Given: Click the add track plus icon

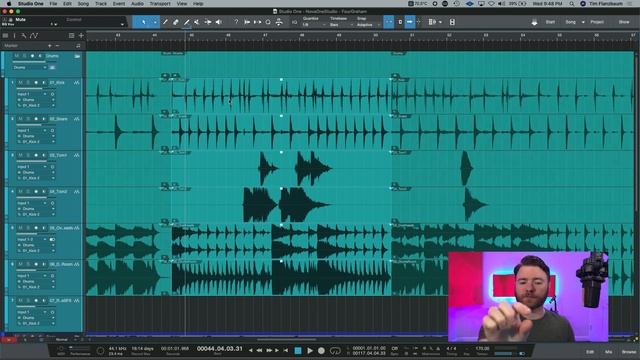Looking at the screenshot, I should (81, 36).
